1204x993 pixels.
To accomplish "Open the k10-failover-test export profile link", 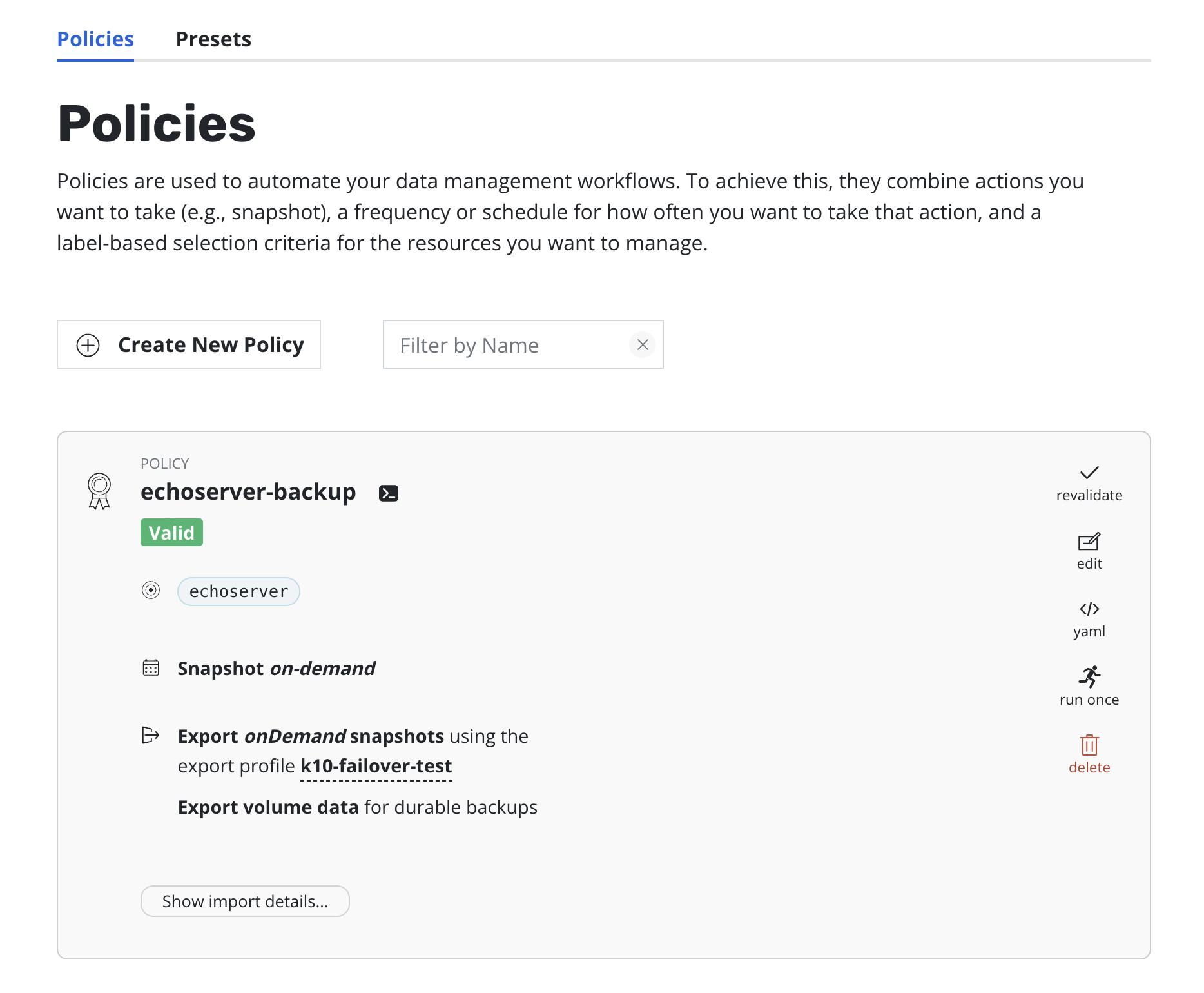I will point(376,766).
